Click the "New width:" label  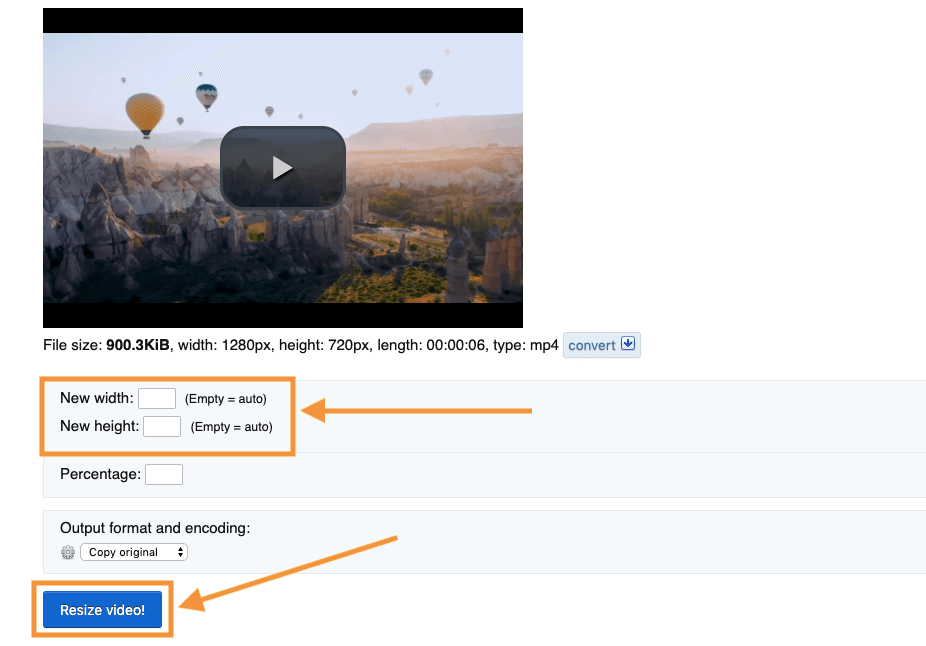96,398
